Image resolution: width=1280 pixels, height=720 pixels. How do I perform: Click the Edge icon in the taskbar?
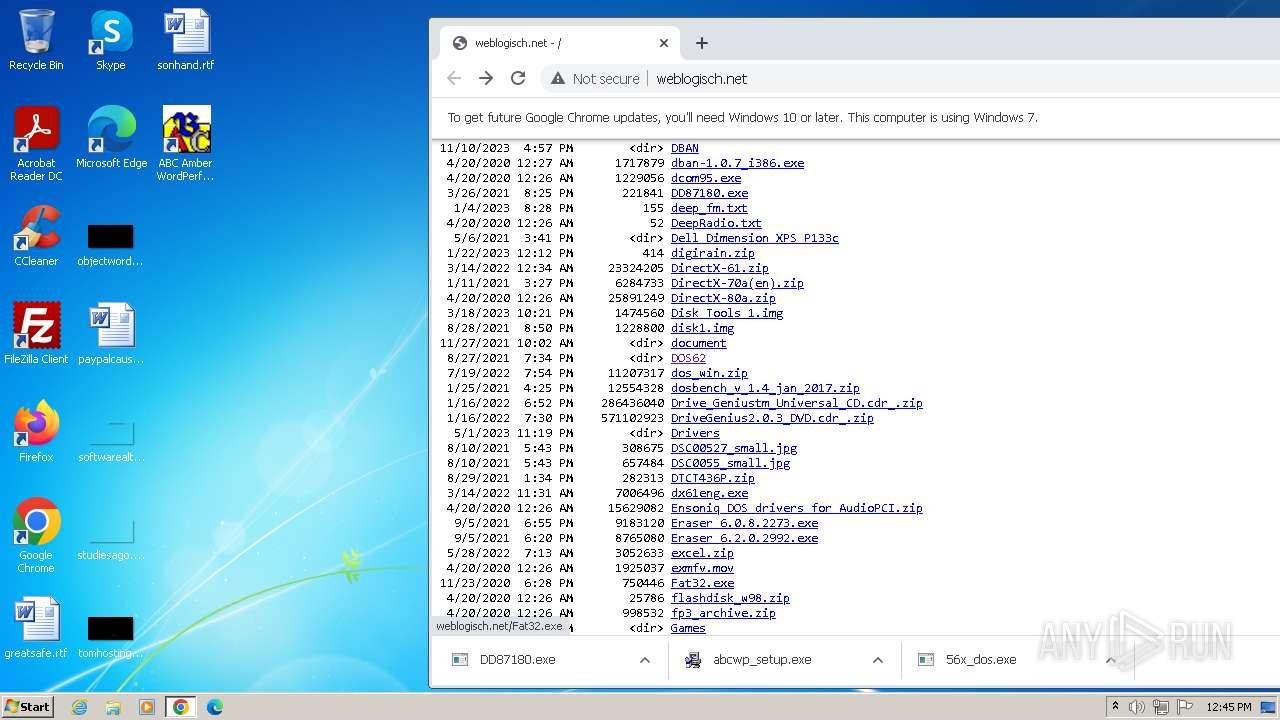point(214,707)
